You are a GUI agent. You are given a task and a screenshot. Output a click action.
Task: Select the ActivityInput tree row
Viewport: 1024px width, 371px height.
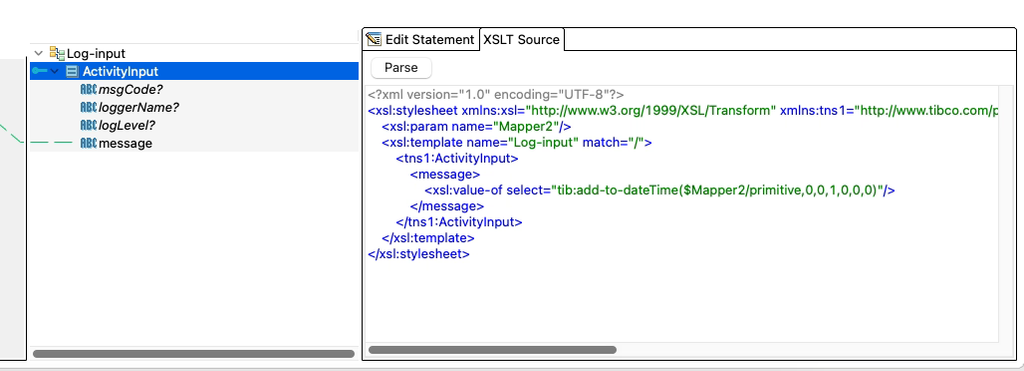pos(195,72)
